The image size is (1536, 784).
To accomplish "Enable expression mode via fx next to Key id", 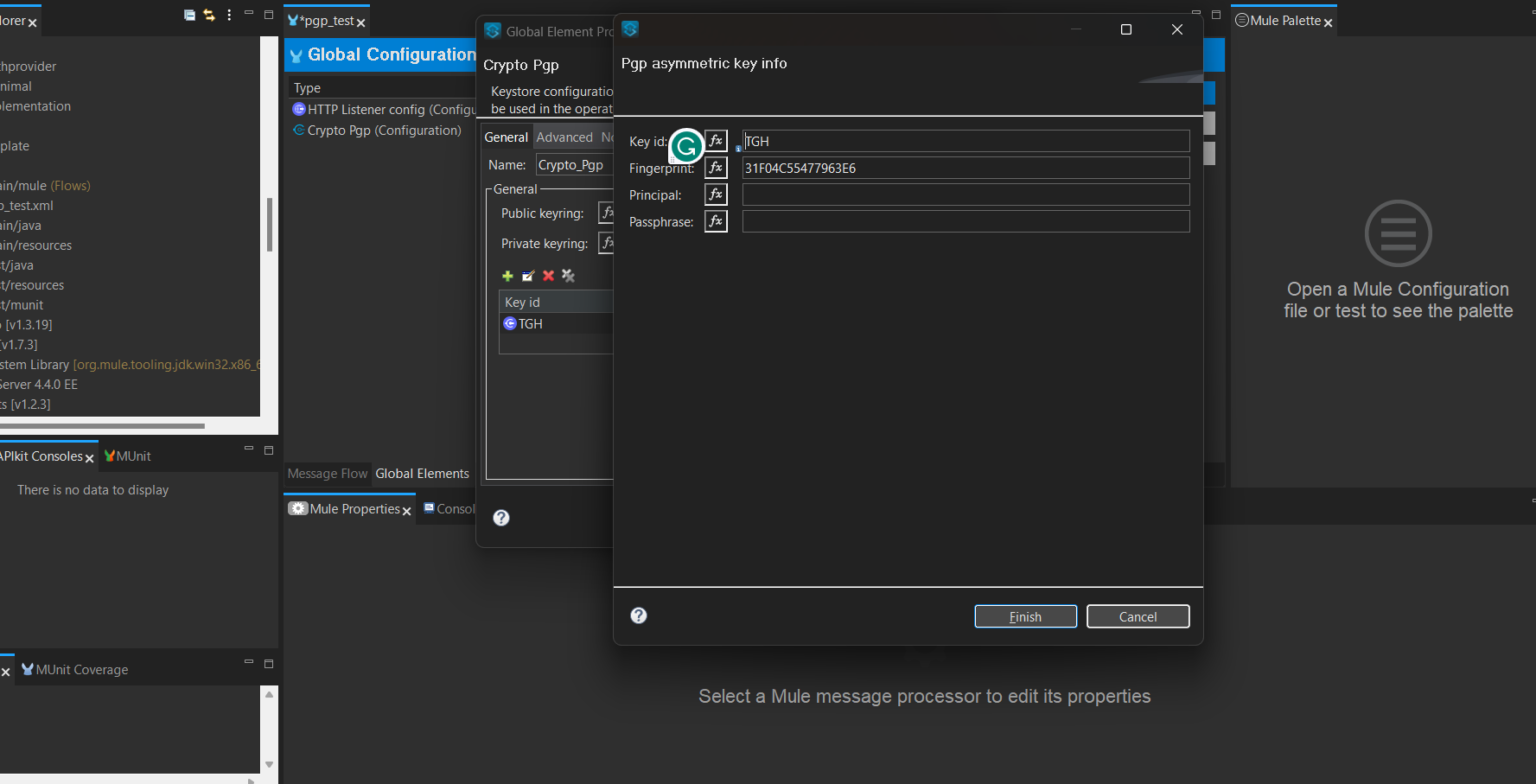I will click(x=717, y=141).
